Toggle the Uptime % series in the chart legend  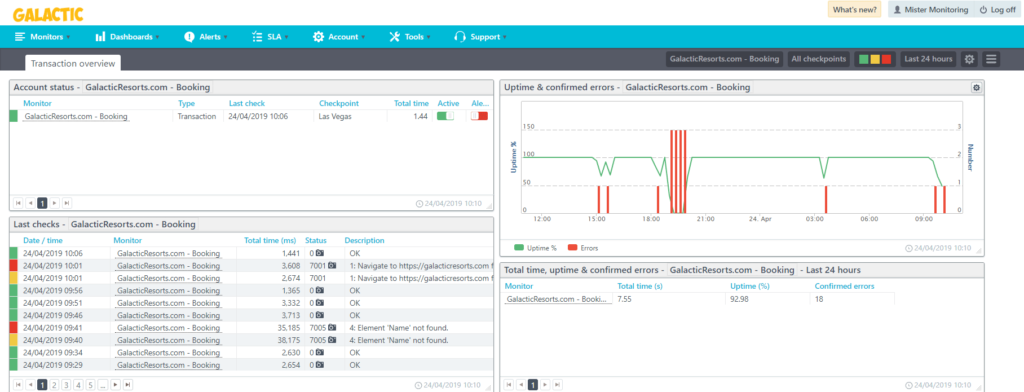536,248
